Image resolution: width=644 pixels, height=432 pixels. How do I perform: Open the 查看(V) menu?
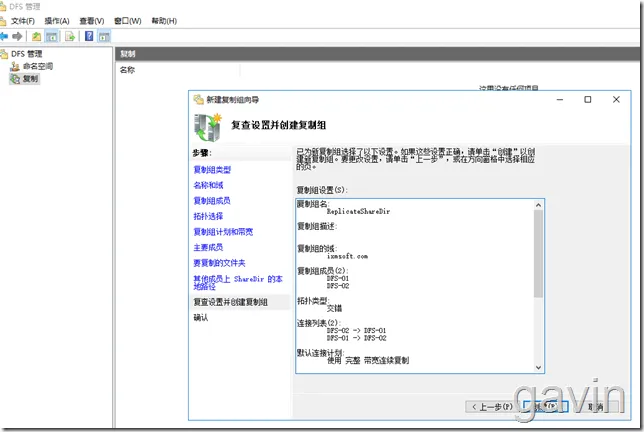coord(92,21)
